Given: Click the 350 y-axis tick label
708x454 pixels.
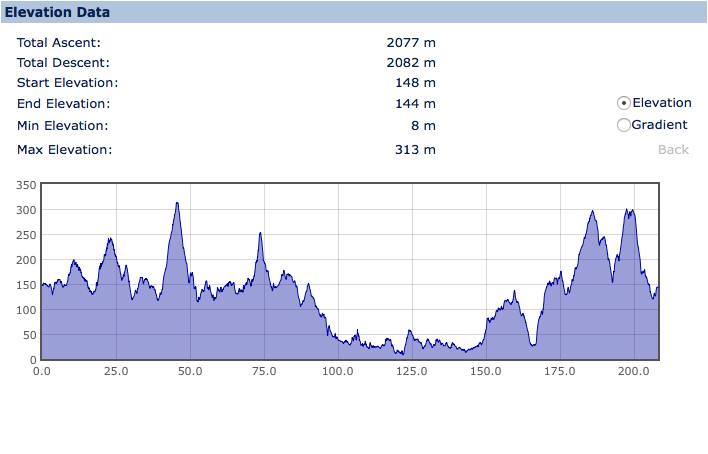Looking at the screenshot, I should coord(26,185).
